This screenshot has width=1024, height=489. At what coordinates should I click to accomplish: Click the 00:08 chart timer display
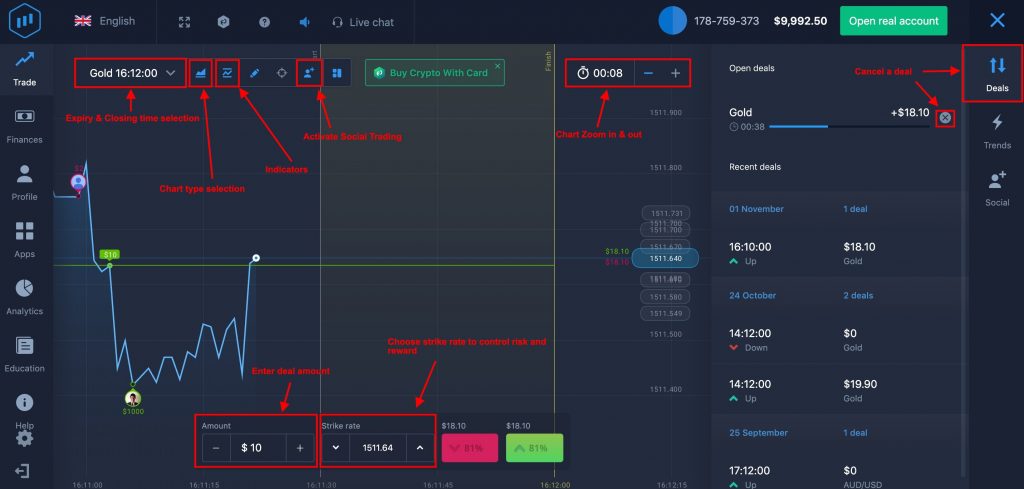click(600, 73)
